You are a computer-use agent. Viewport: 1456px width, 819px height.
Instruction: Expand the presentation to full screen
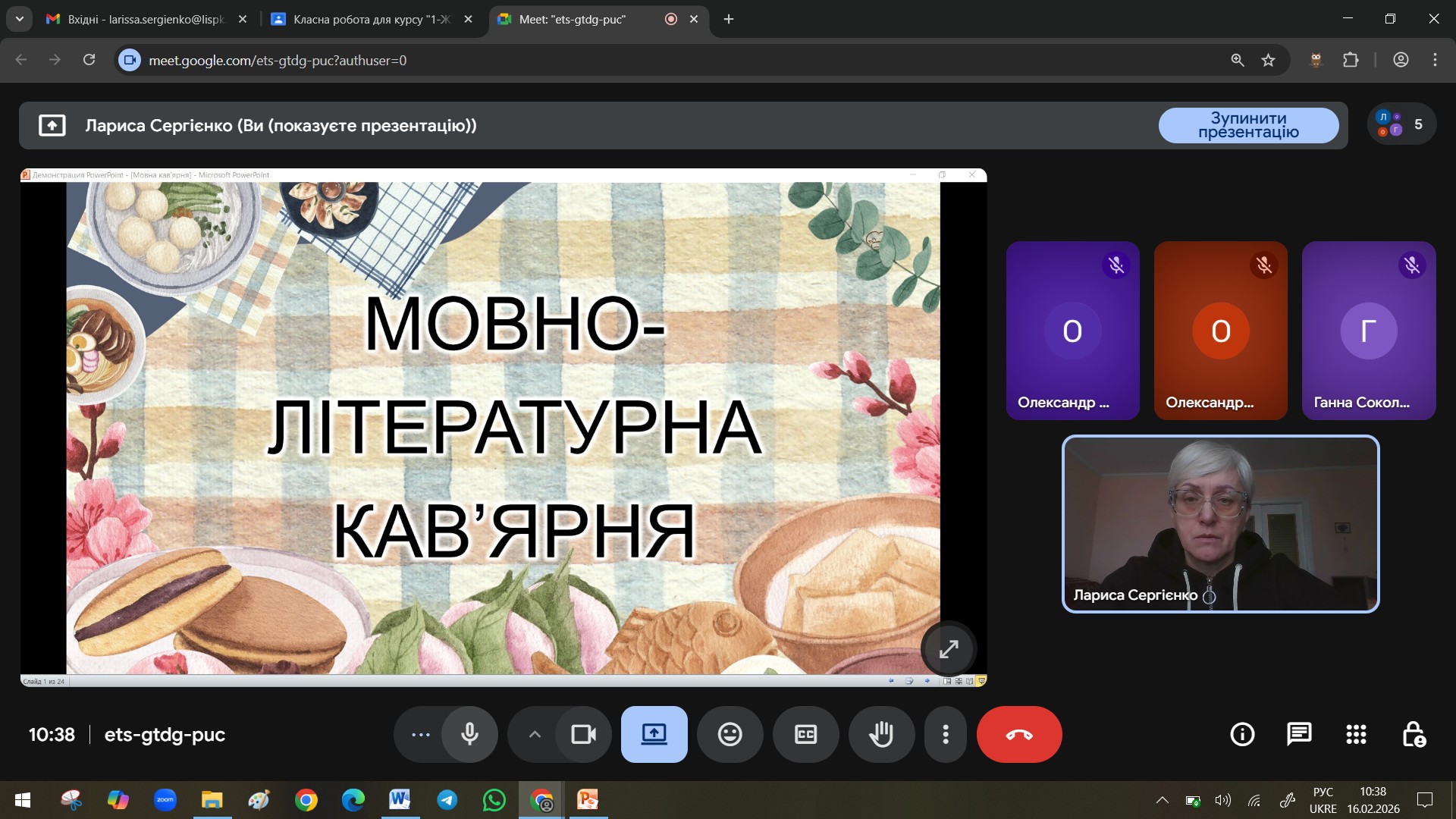(949, 649)
